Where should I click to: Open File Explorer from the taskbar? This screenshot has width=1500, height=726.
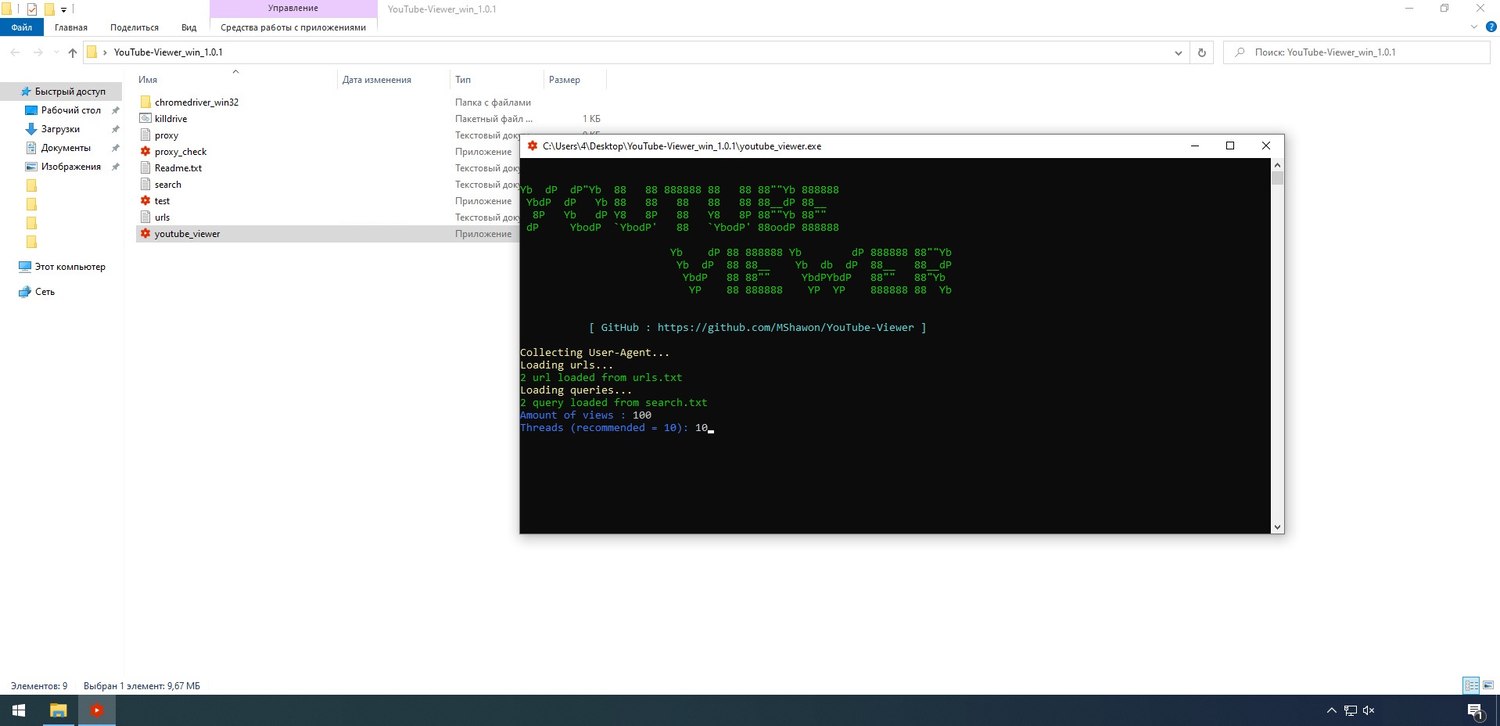click(59, 711)
